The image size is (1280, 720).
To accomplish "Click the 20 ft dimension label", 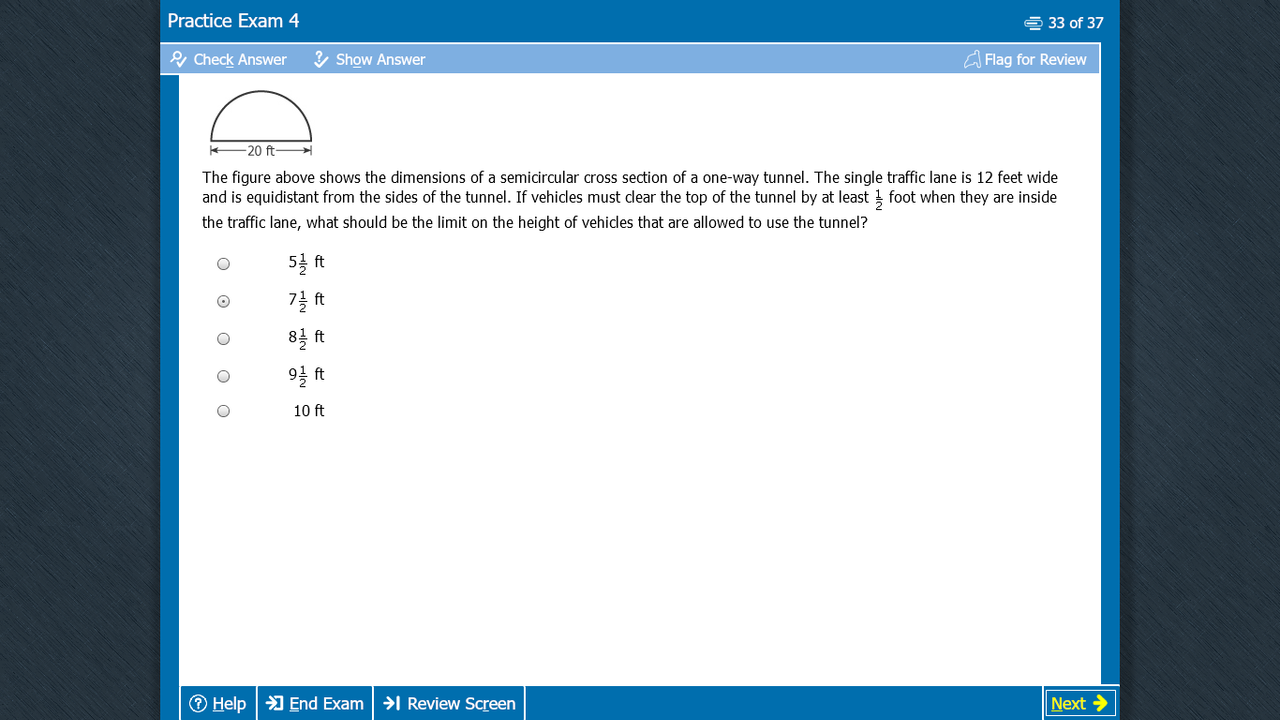I will (x=261, y=151).
